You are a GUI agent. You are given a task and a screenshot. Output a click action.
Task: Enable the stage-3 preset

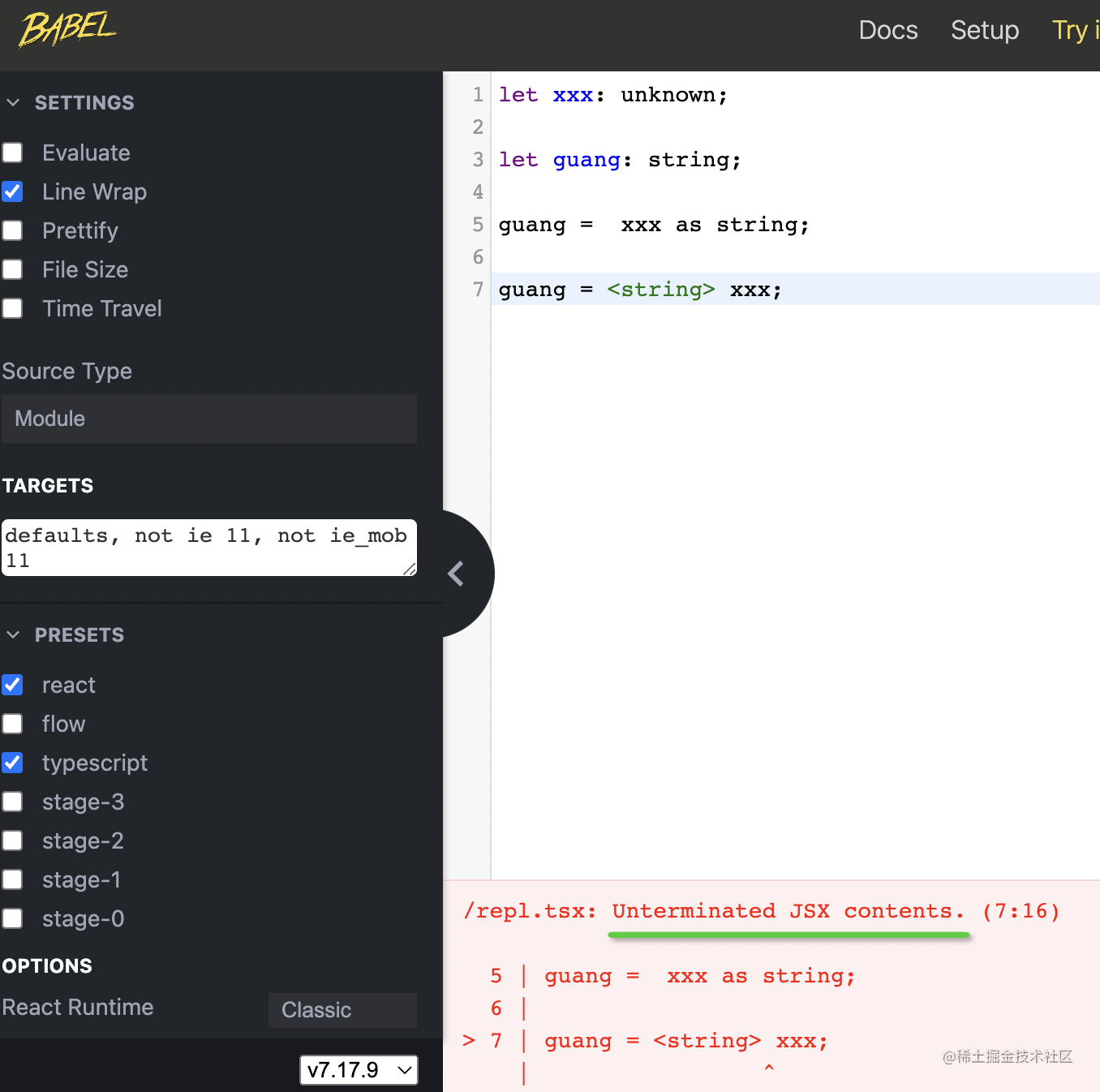coord(13,802)
